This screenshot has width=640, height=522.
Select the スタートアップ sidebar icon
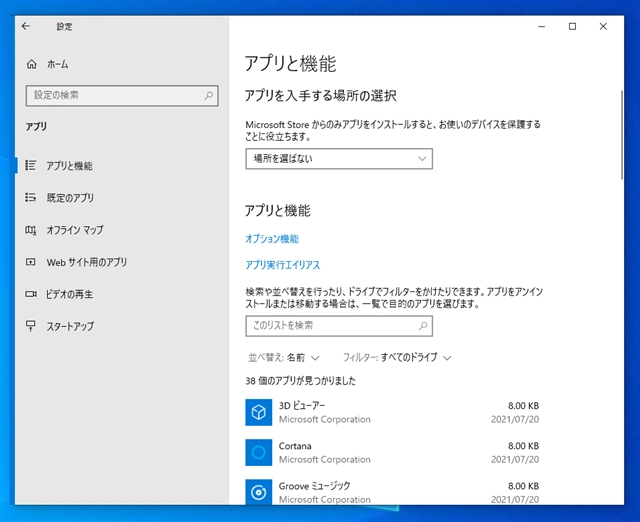click(31, 326)
